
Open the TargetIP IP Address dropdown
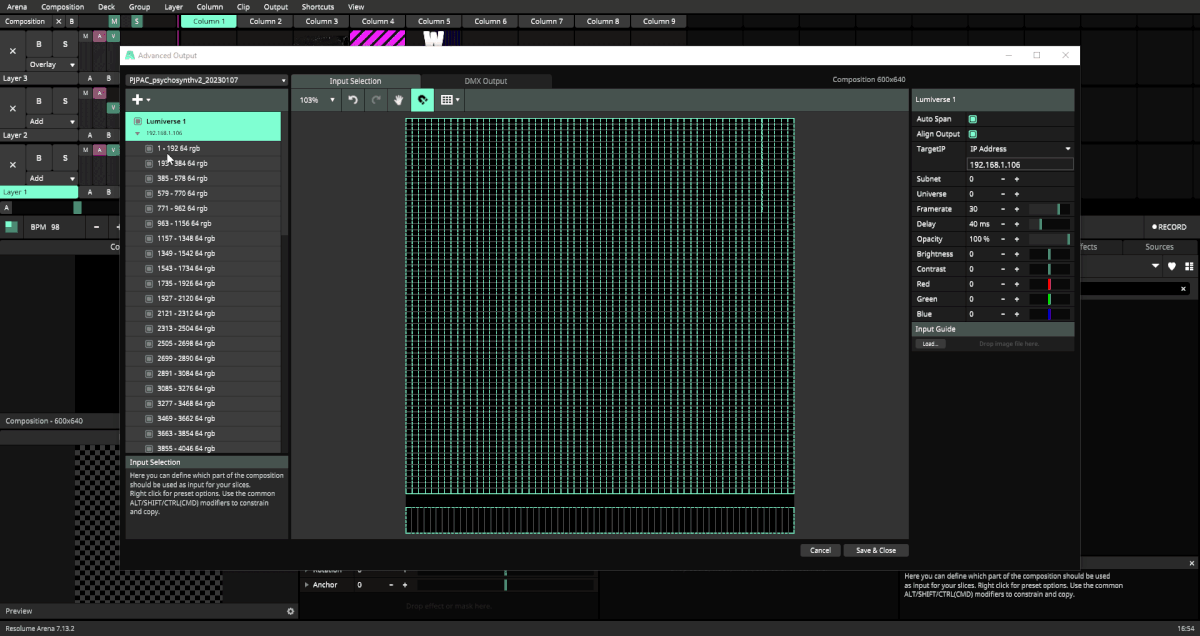1019,149
